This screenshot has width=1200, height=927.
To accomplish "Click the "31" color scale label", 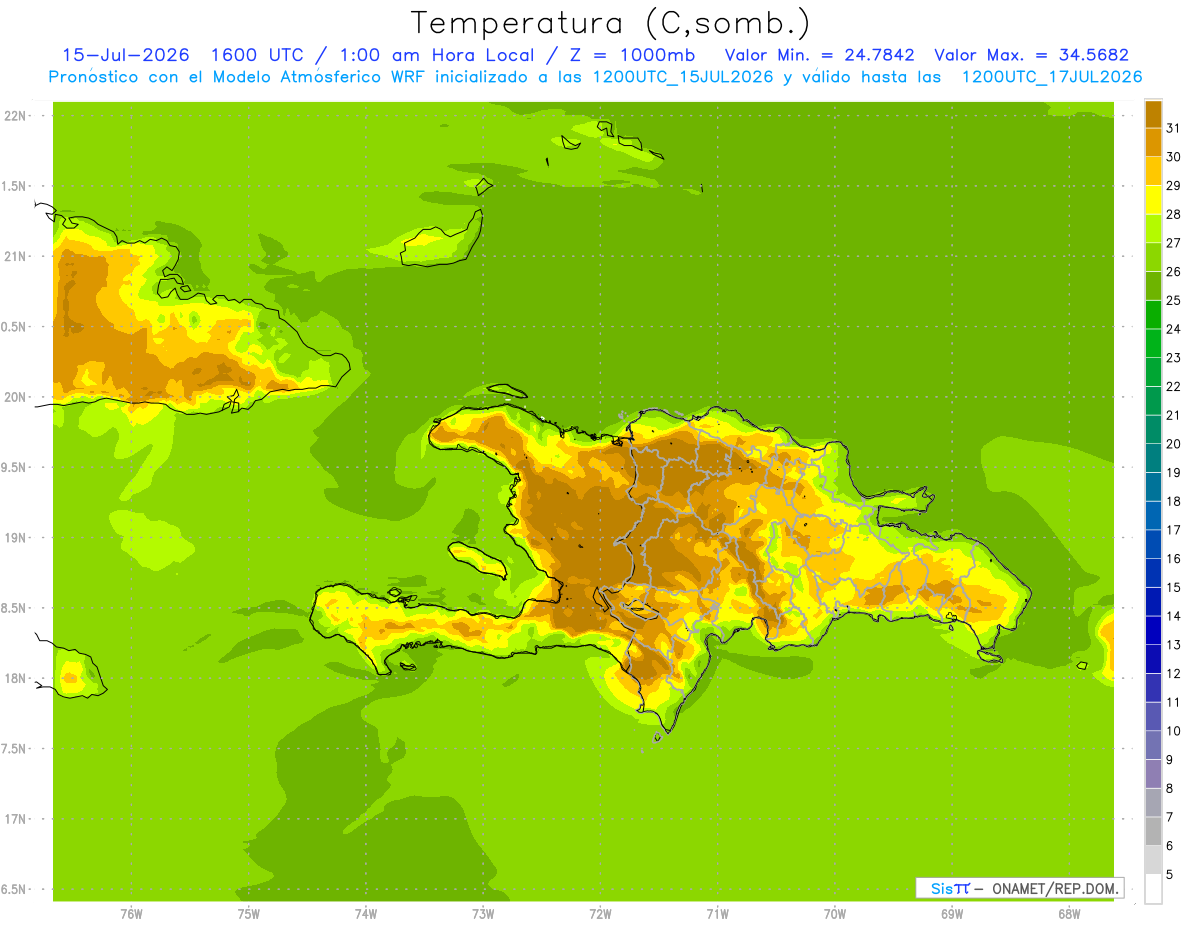I will pyautogui.click(x=1173, y=128).
